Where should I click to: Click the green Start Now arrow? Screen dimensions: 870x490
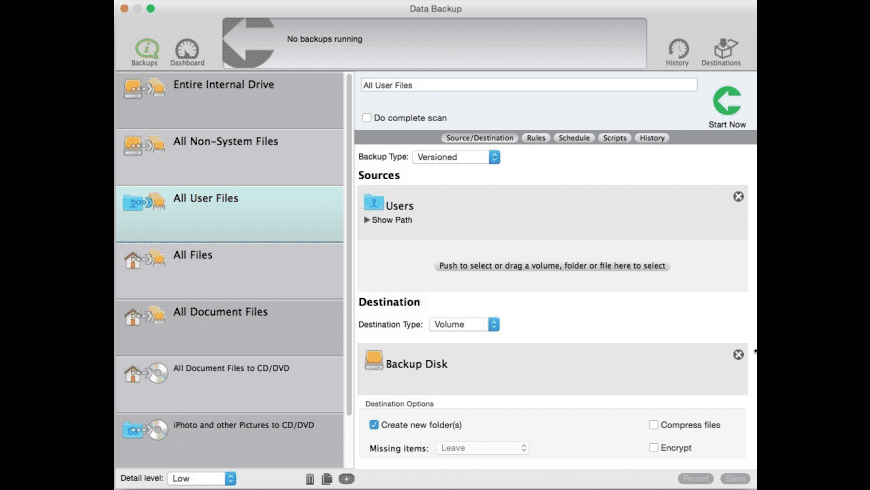click(x=727, y=101)
